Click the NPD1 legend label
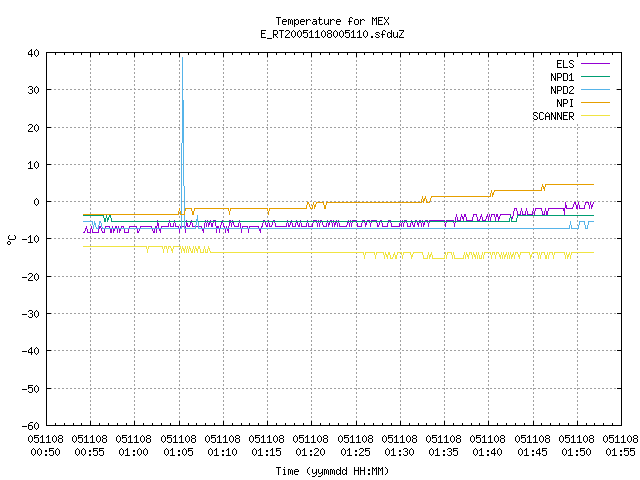Screen dimensions: 640x480 click(562, 77)
